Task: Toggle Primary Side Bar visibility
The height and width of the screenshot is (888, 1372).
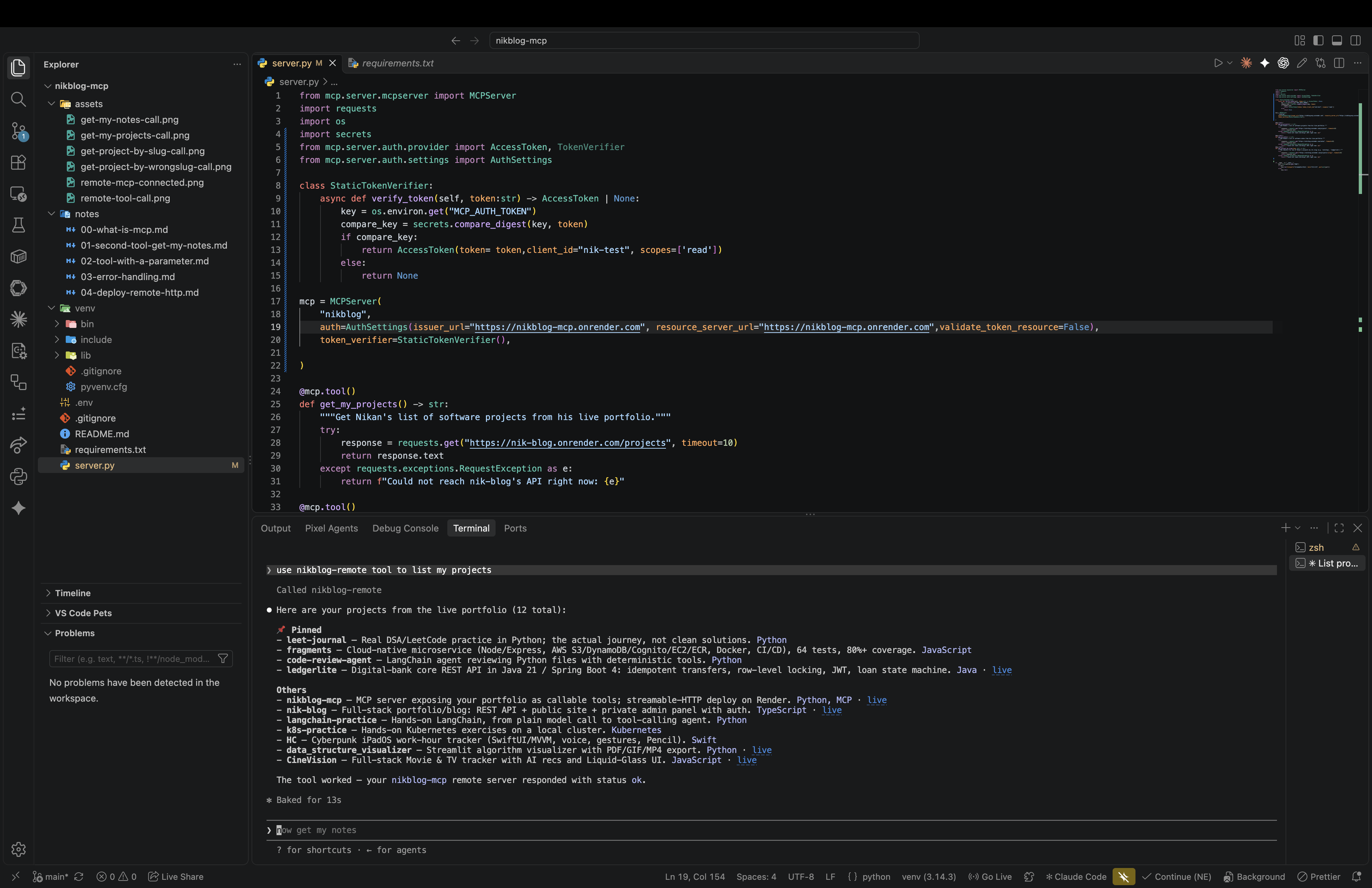Action: pos(1318,40)
